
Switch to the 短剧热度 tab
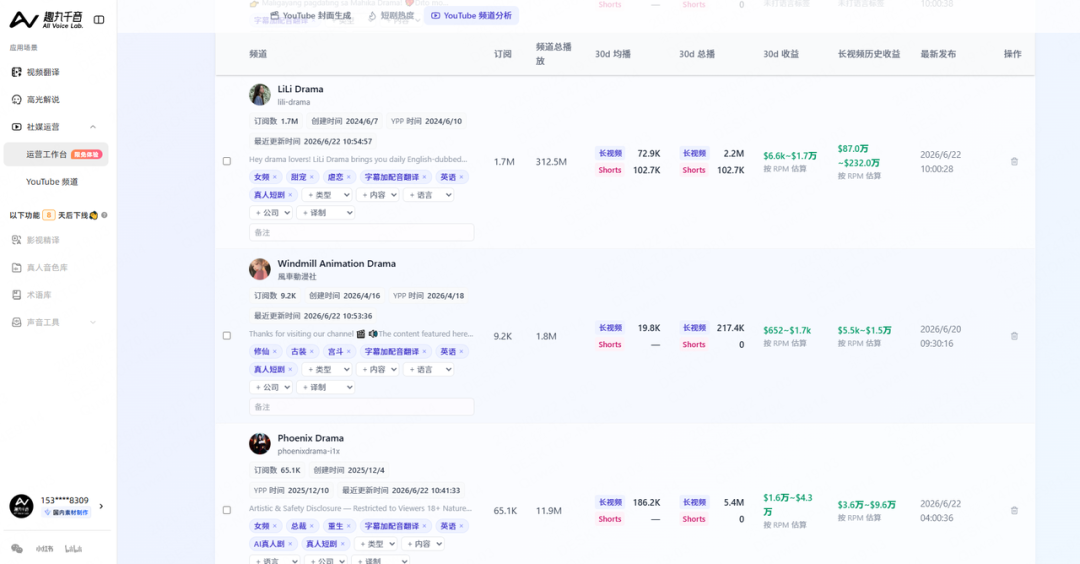click(x=392, y=15)
